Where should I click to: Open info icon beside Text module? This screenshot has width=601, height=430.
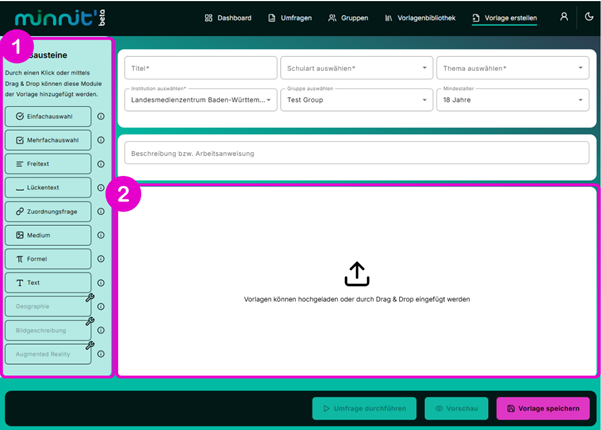click(x=101, y=283)
